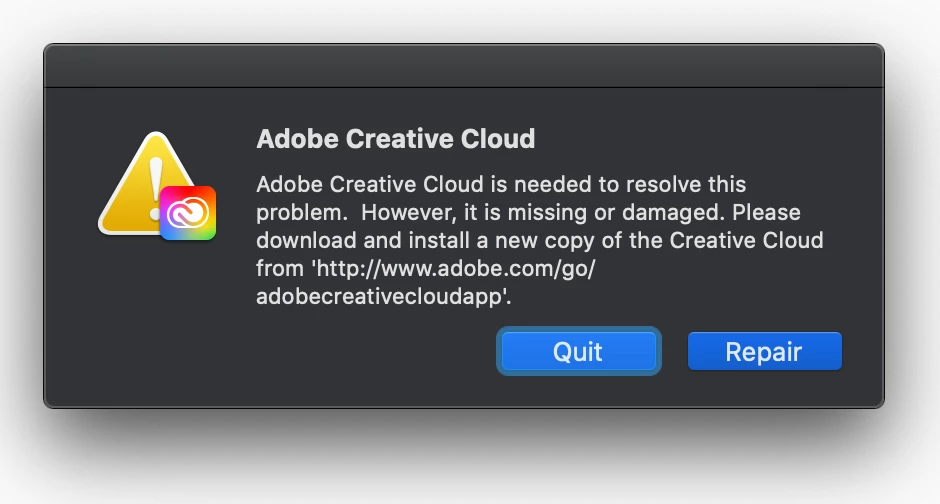This screenshot has width=940, height=504.
Task: Click the Creative Cloud rainbow logo badge
Action: (188, 212)
